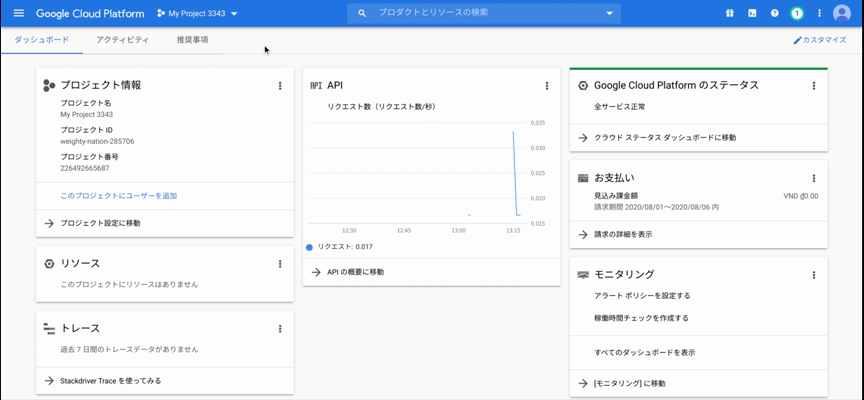Screen dimensions: 864x400
Task: Click 過去 7 日間のトレースデータがありません text
Action: click(x=129, y=349)
